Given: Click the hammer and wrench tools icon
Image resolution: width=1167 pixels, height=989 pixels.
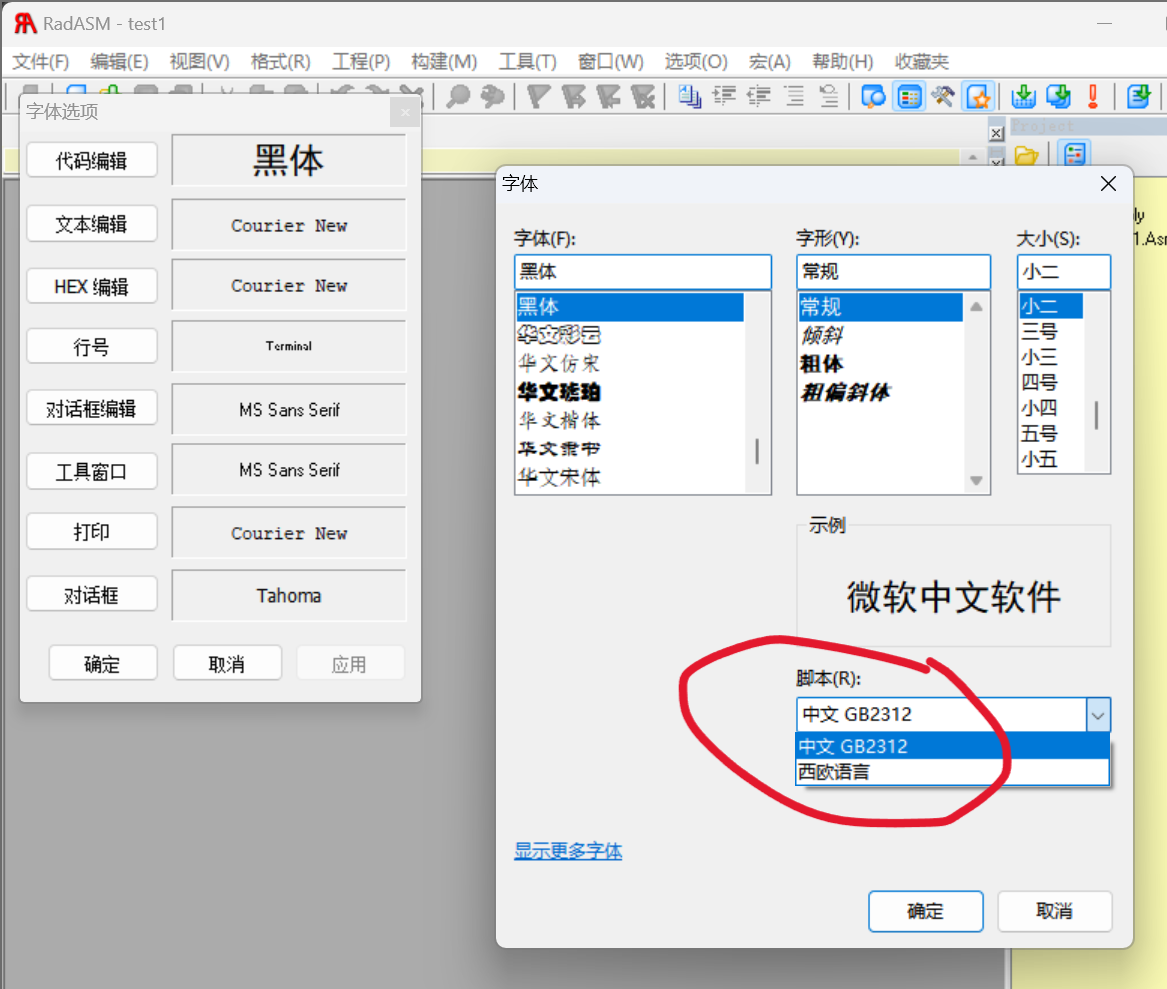Looking at the screenshot, I should point(943,96).
